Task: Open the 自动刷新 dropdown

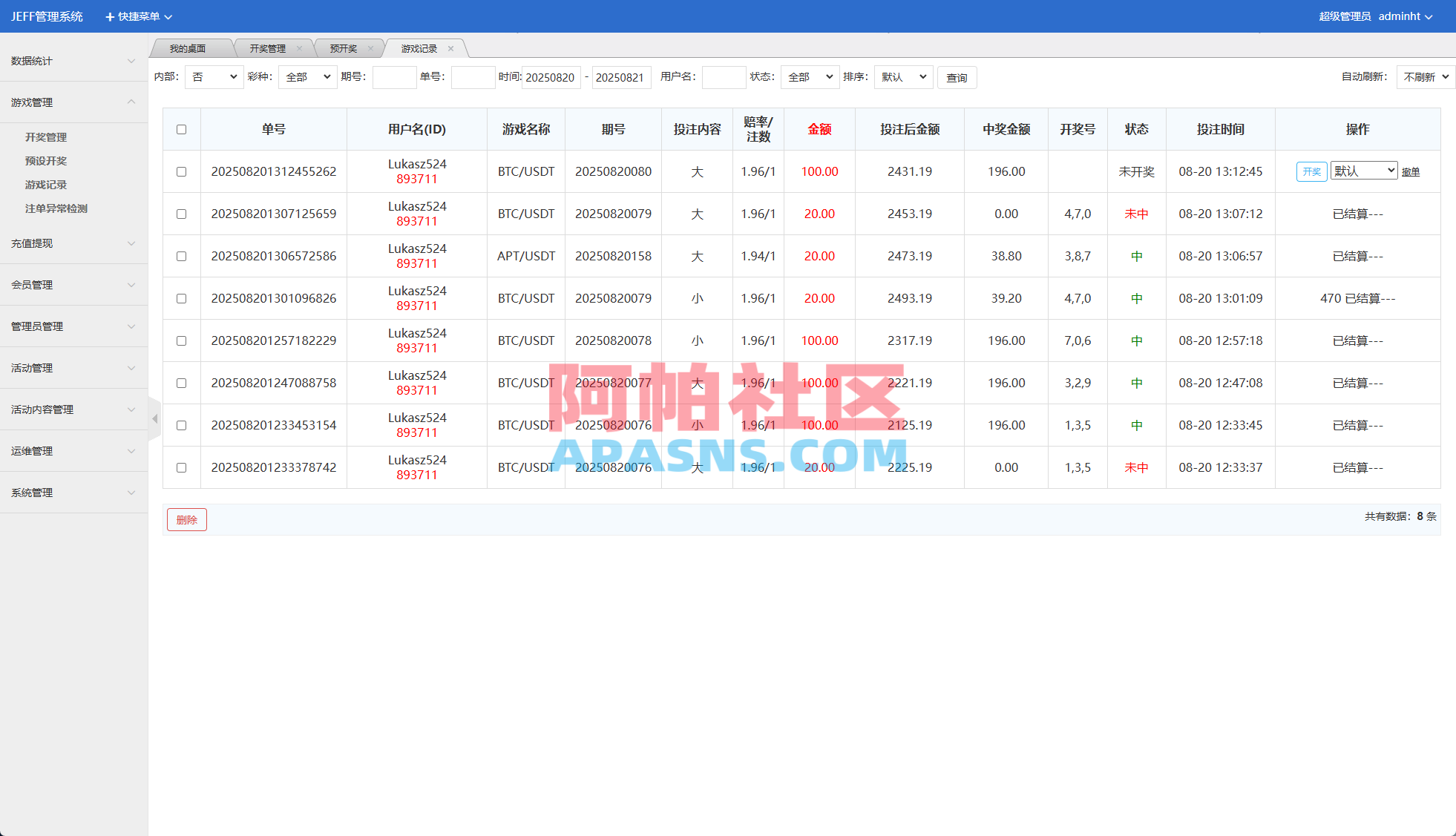Action: [x=1425, y=77]
